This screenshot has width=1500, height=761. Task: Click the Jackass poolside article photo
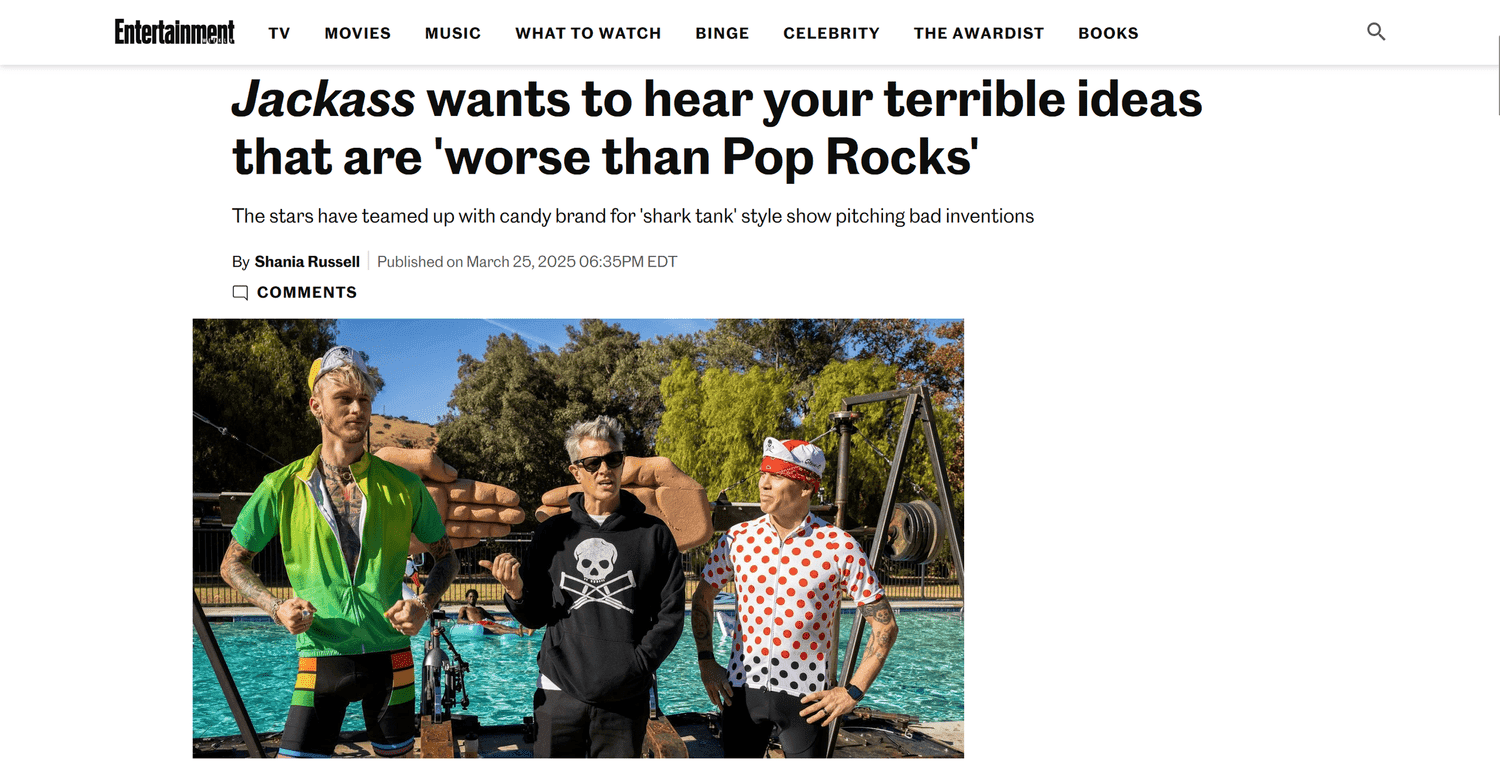(578, 538)
